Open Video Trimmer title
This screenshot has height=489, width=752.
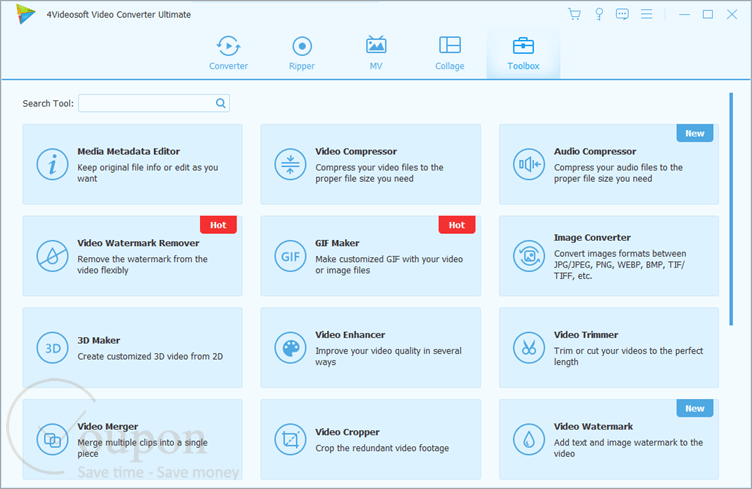[586, 335]
